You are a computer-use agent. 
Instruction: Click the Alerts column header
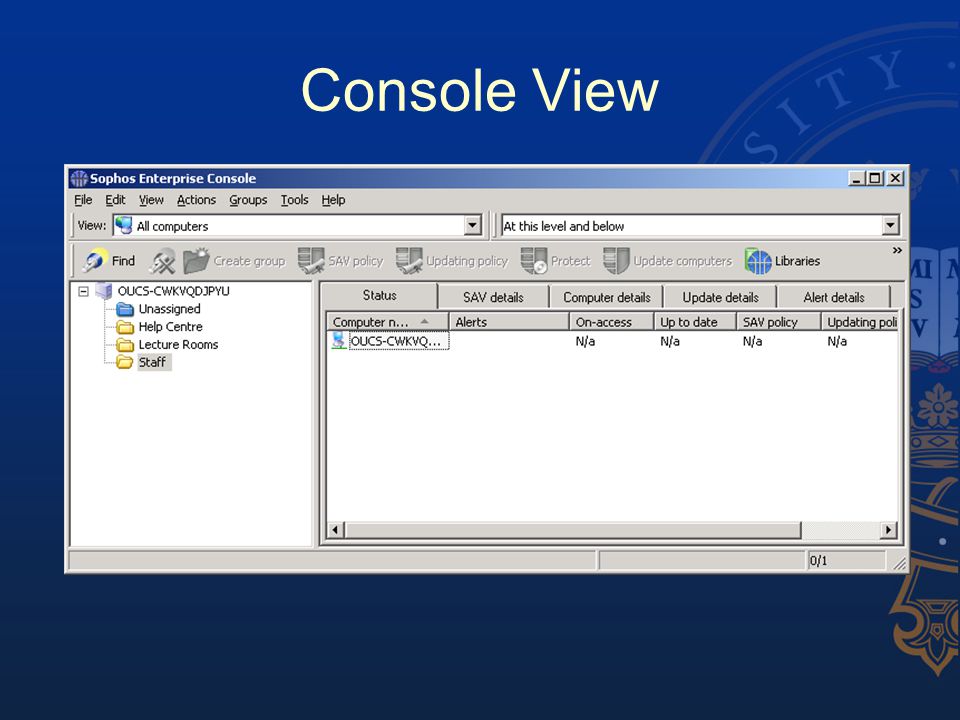tap(509, 322)
